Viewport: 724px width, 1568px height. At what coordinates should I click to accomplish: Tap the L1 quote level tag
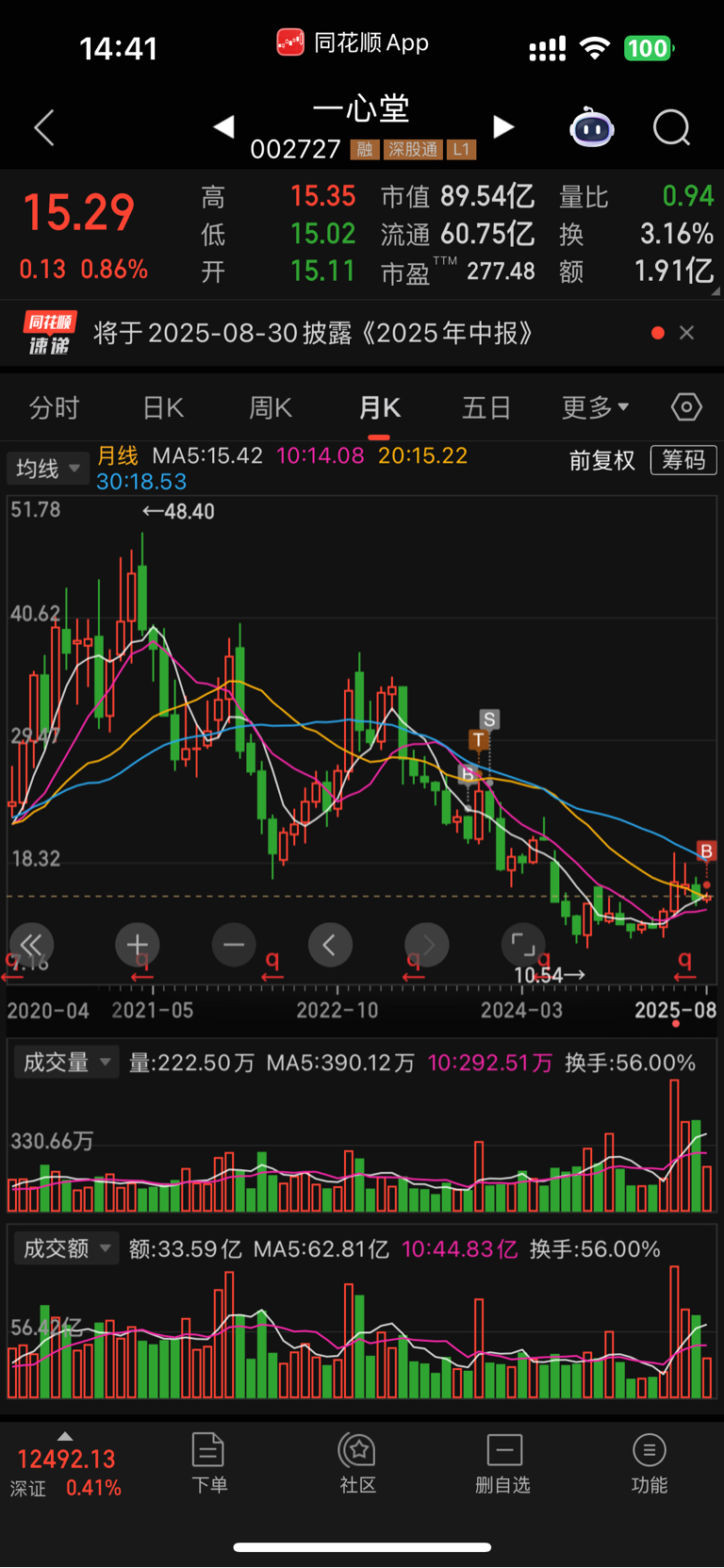[461, 149]
